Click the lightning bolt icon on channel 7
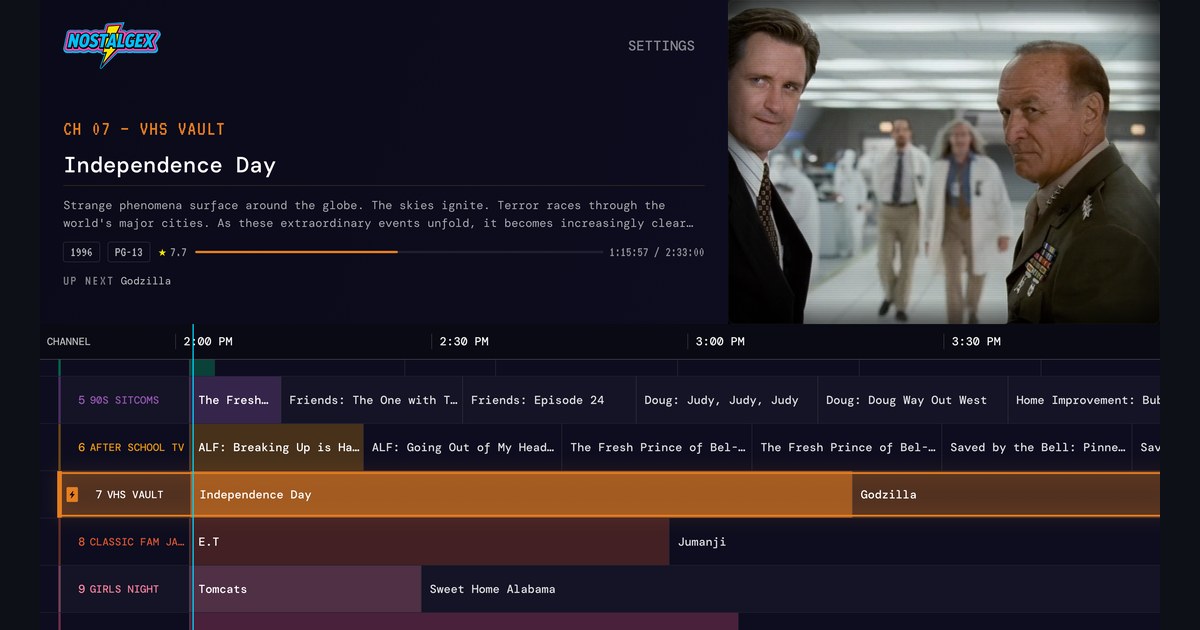 (x=72, y=494)
